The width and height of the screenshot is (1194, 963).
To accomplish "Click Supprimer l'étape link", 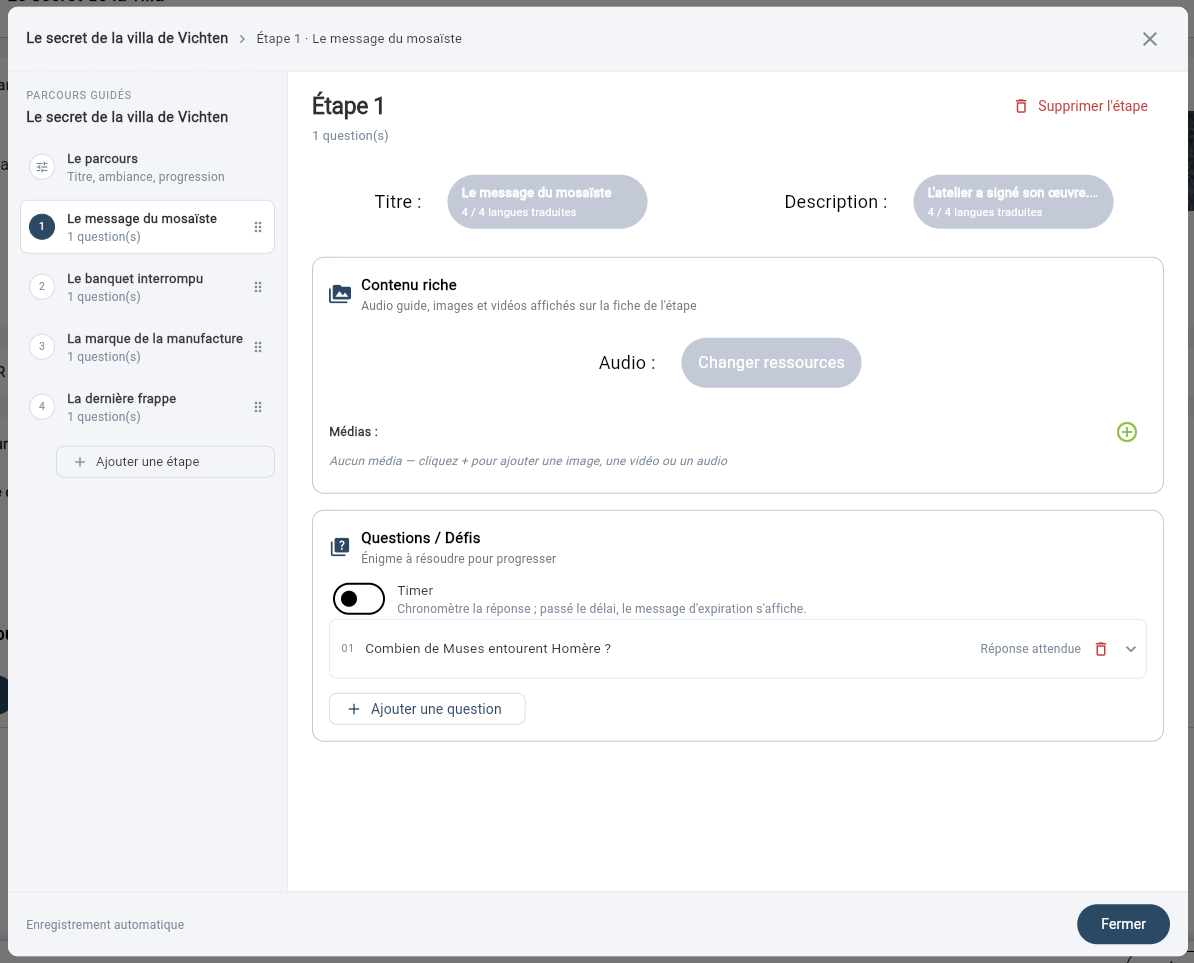I will [x=1081, y=106].
